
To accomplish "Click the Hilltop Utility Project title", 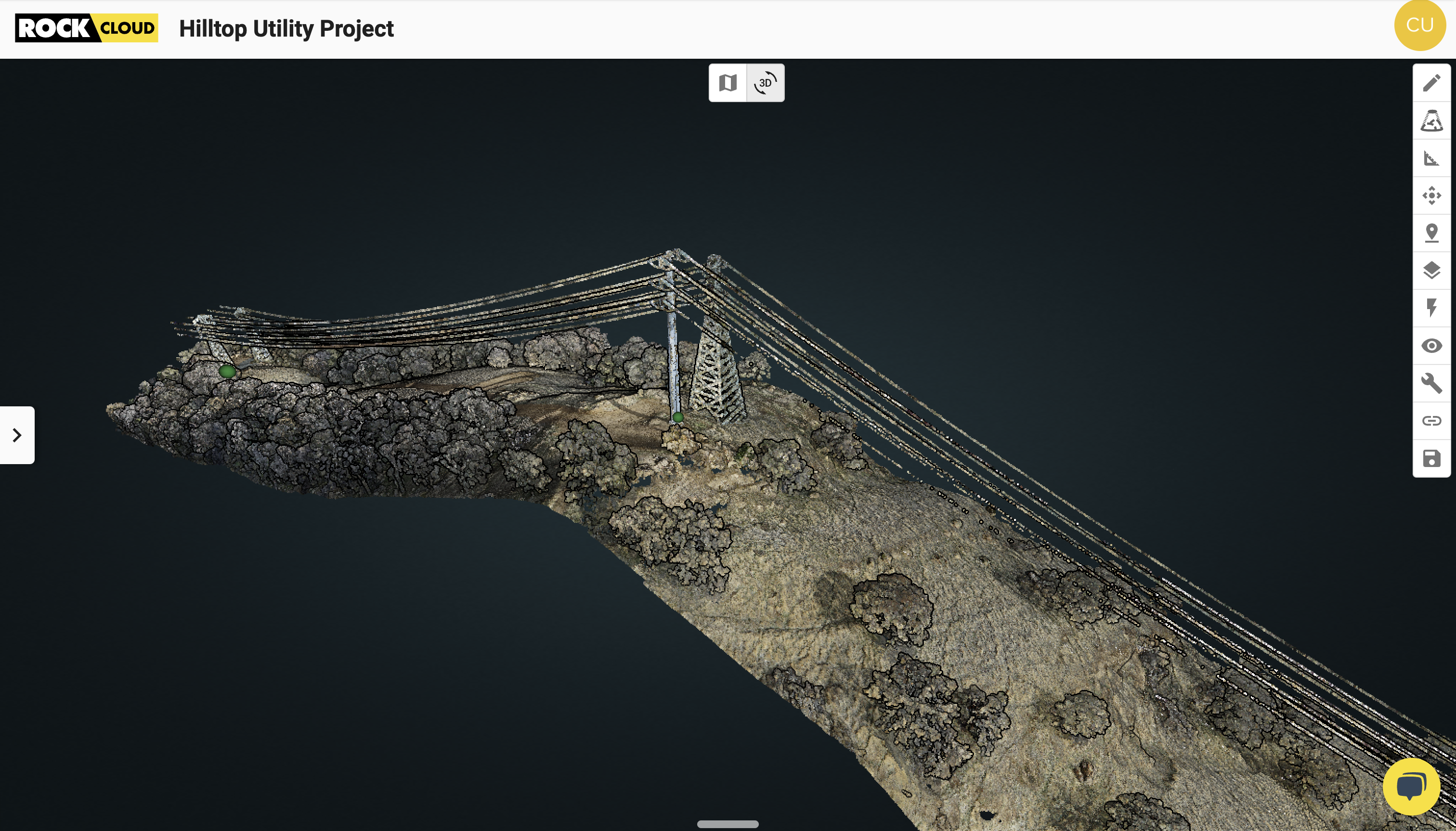I will (286, 28).
